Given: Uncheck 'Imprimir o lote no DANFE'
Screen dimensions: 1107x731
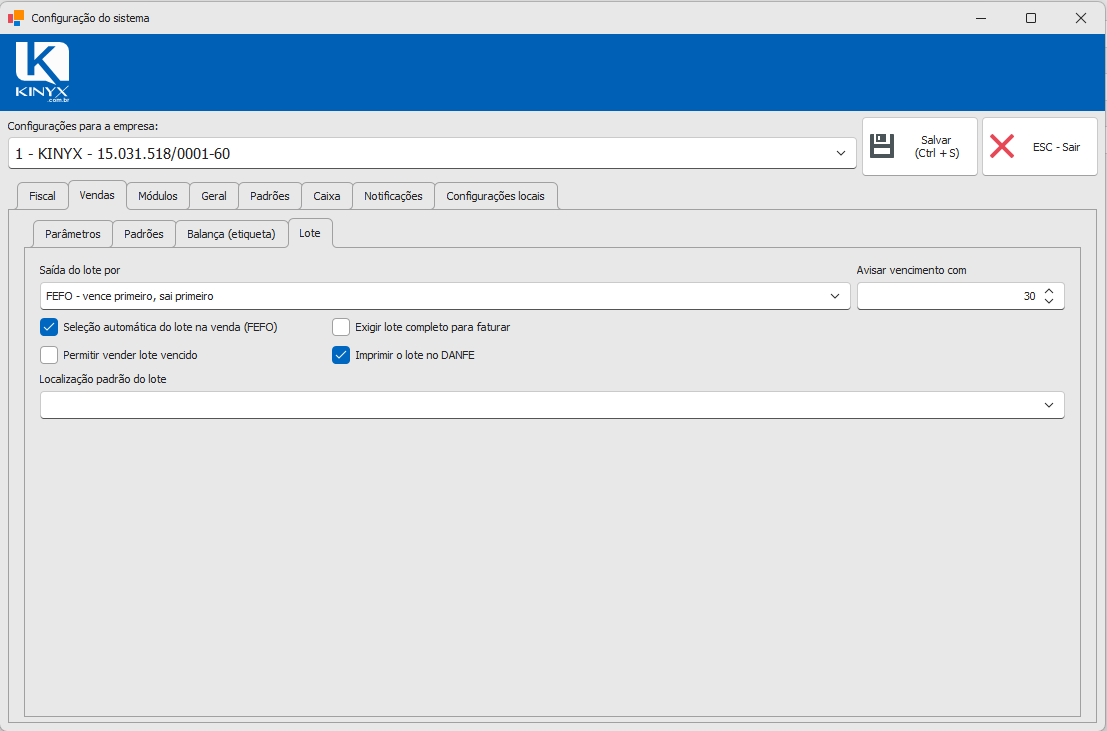Looking at the screenshot, I should pyautogui.click(x=341, y=355).
